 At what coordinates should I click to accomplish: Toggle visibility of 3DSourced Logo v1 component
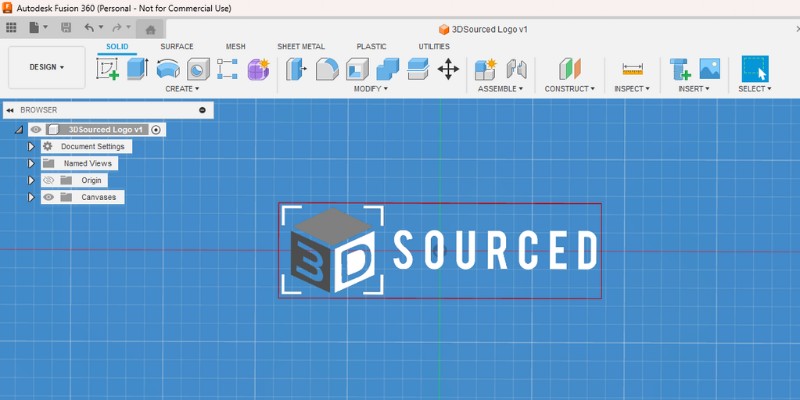point(36,130)
